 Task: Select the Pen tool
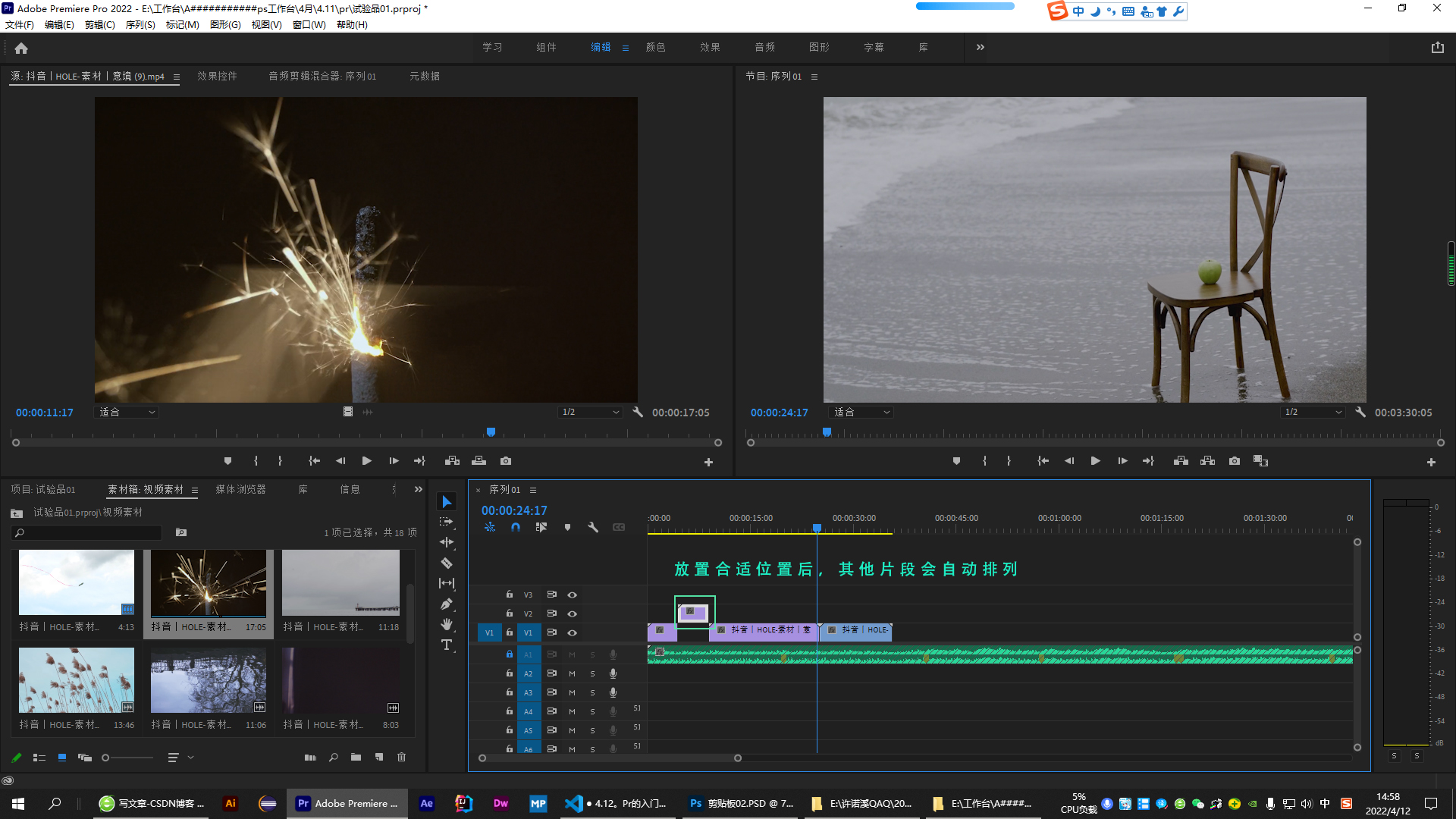[447, 604]
